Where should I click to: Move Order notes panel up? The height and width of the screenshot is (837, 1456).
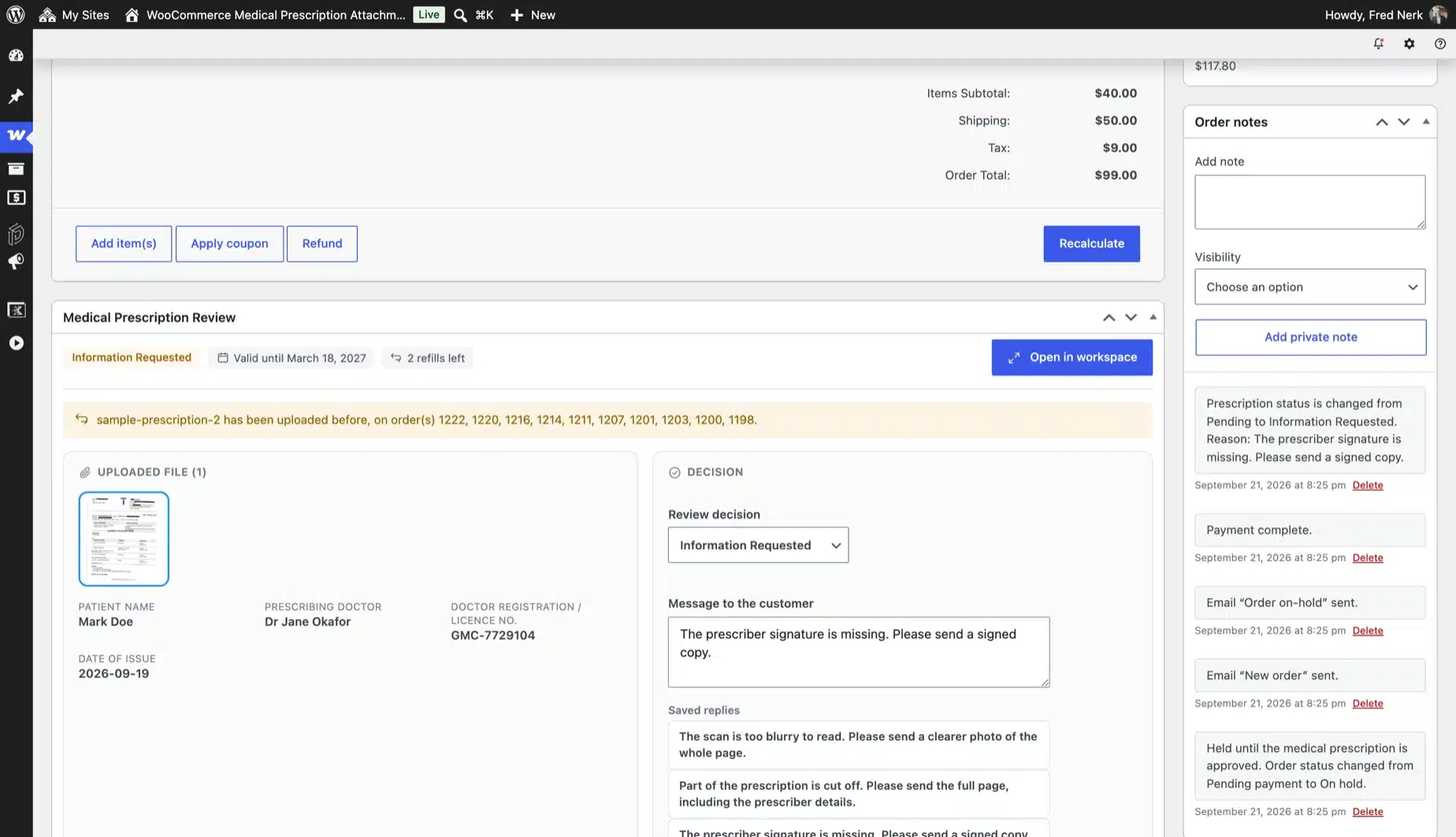[1381, 122]
